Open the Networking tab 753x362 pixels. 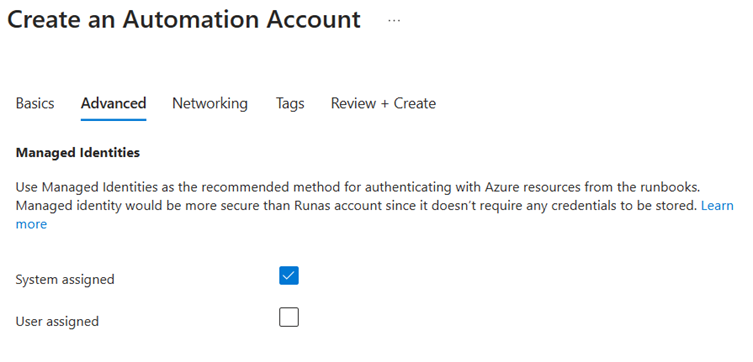(x=210, y=103)
